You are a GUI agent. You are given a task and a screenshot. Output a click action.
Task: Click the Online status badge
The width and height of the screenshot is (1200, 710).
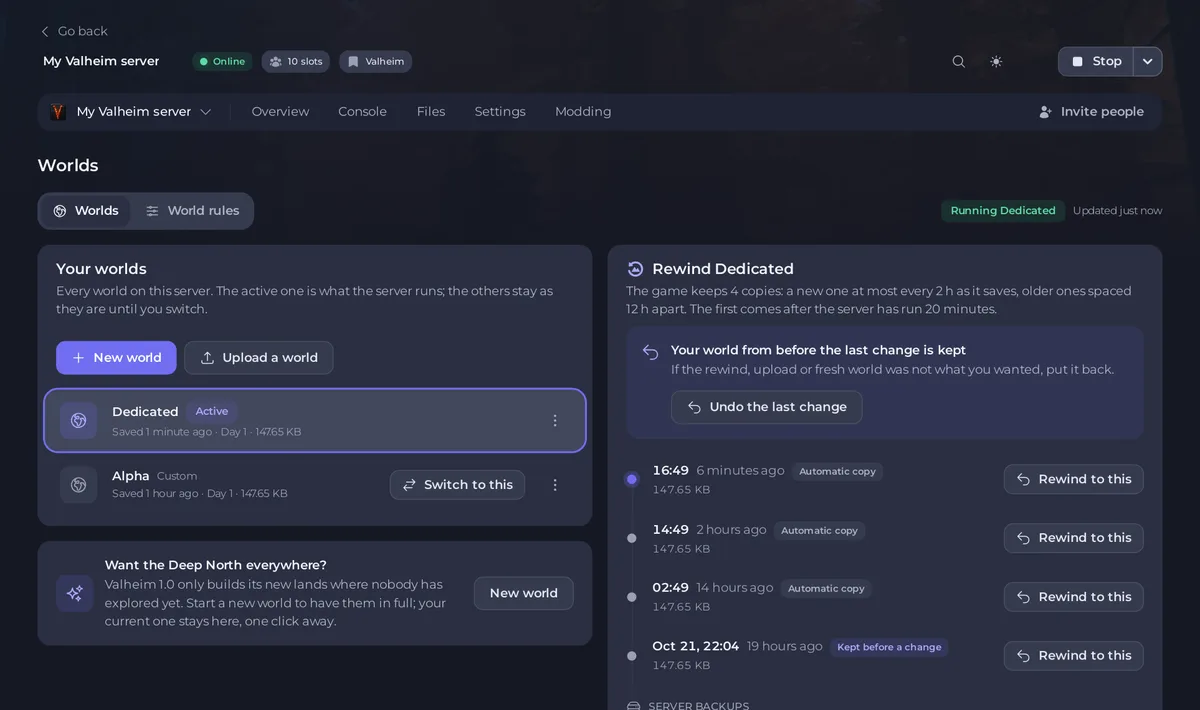tap(222, 61)
